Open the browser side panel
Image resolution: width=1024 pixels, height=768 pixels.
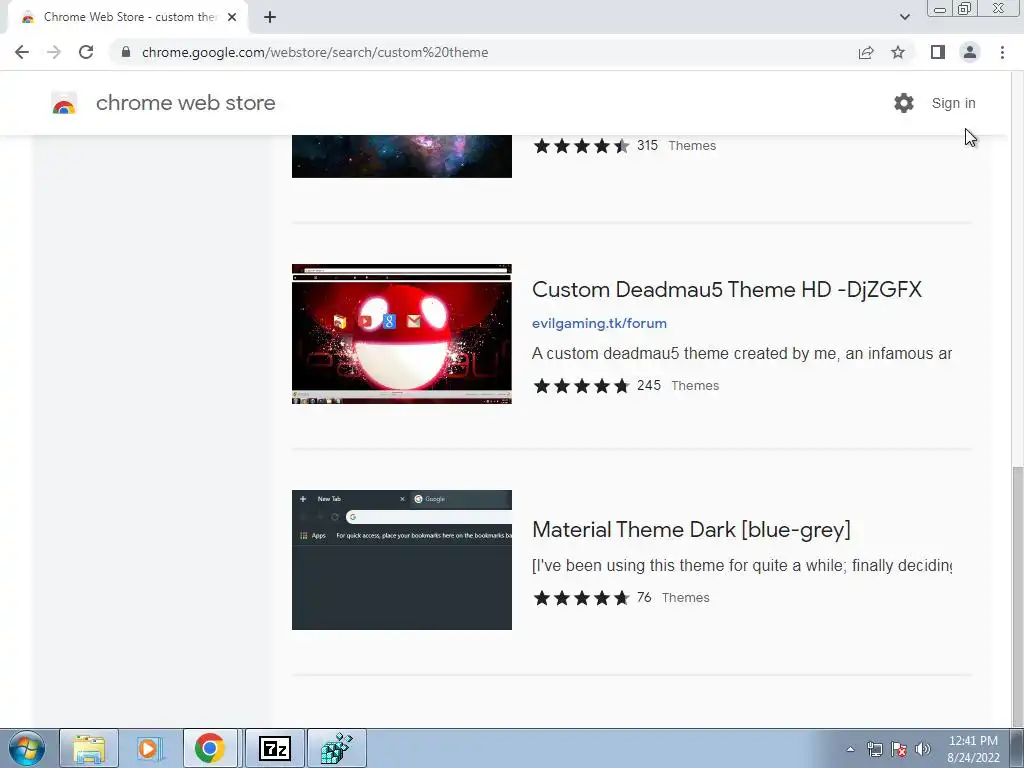[938, 52]
